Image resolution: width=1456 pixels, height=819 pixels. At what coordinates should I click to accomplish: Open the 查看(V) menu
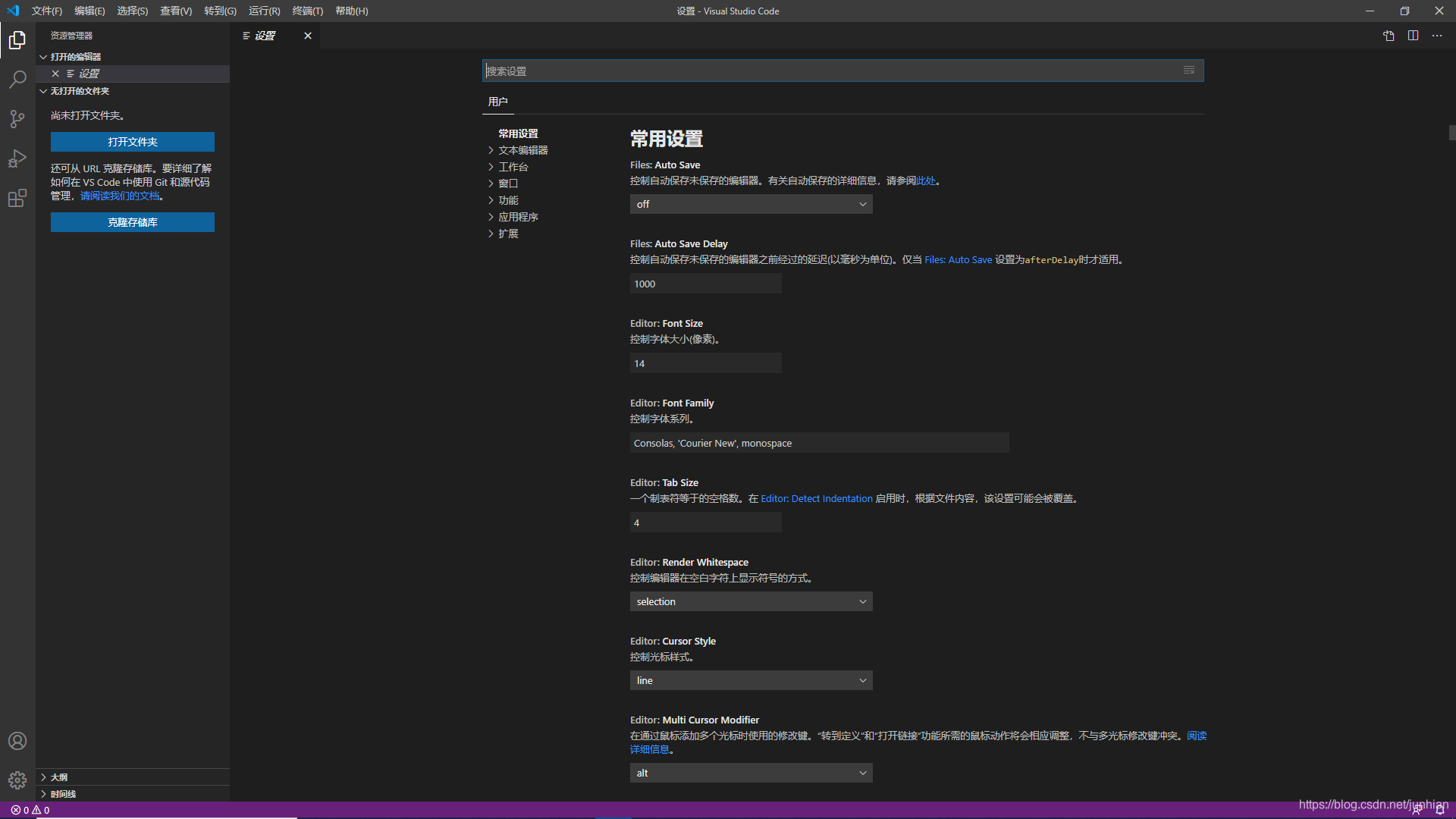pos(176,11)
